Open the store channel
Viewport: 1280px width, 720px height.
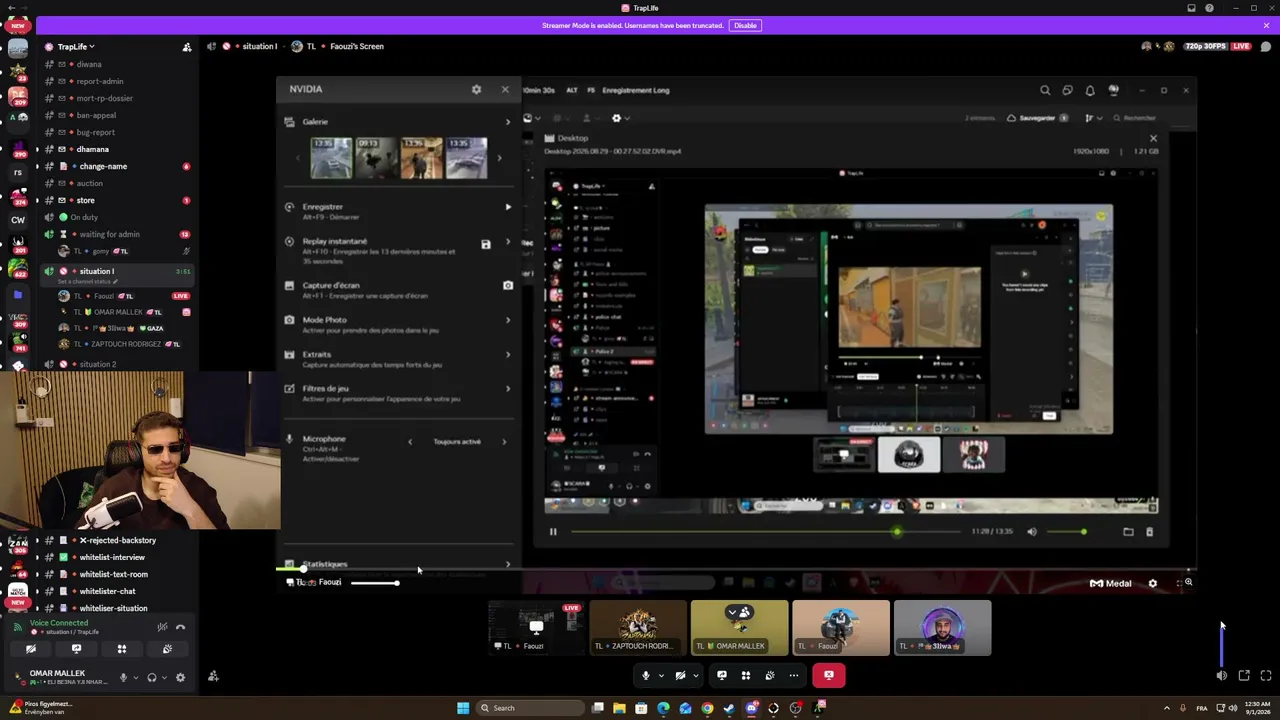pos(85,200)
